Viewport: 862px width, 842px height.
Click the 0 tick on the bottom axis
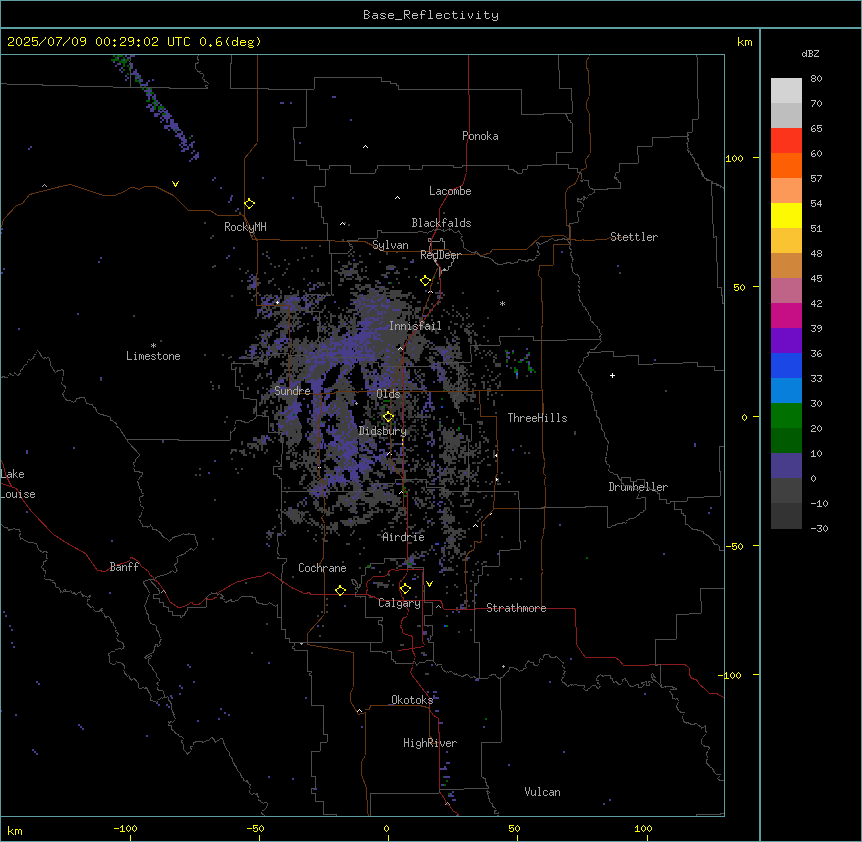pos(386,829)
